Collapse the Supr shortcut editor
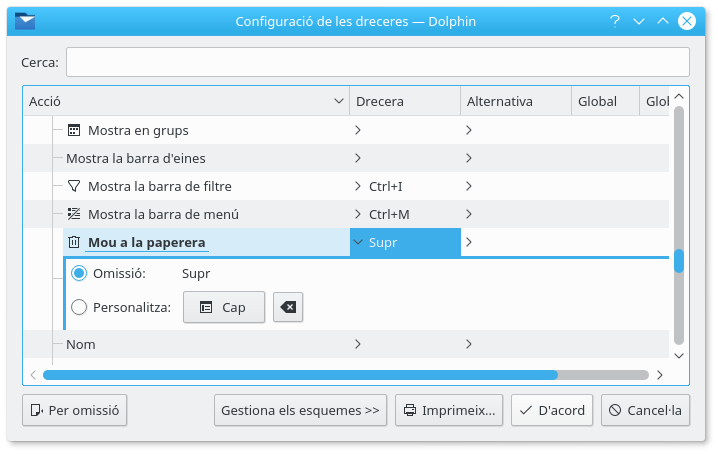 tap(358, 242)
